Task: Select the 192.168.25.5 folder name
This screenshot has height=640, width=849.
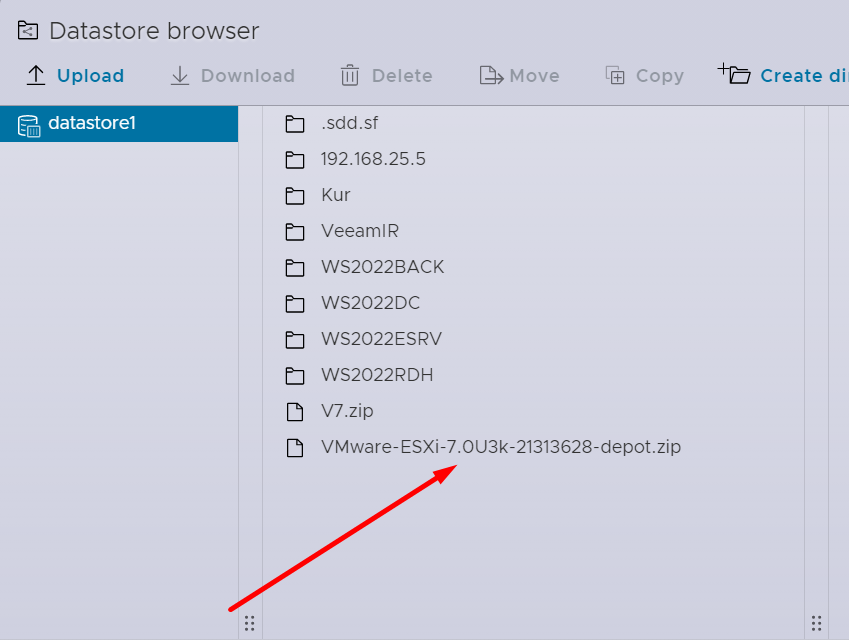Action: 373,159
